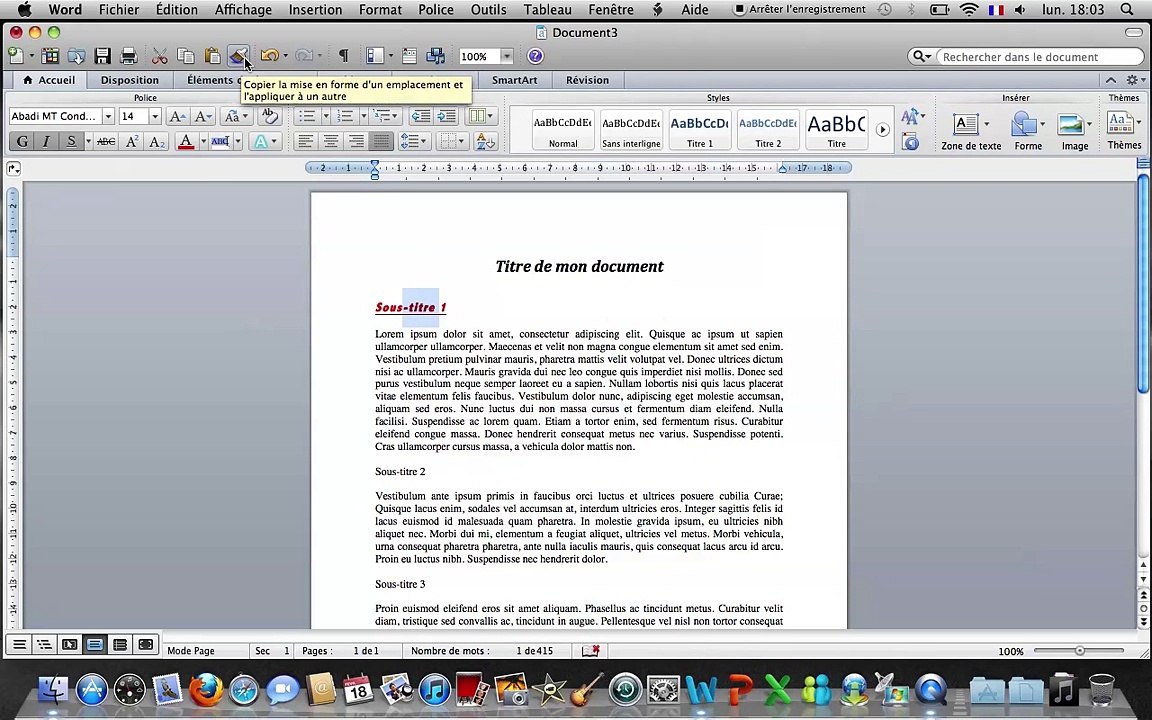
Task: Adjust the zoom slider in status bar
Action: [x=1079, y=650]
